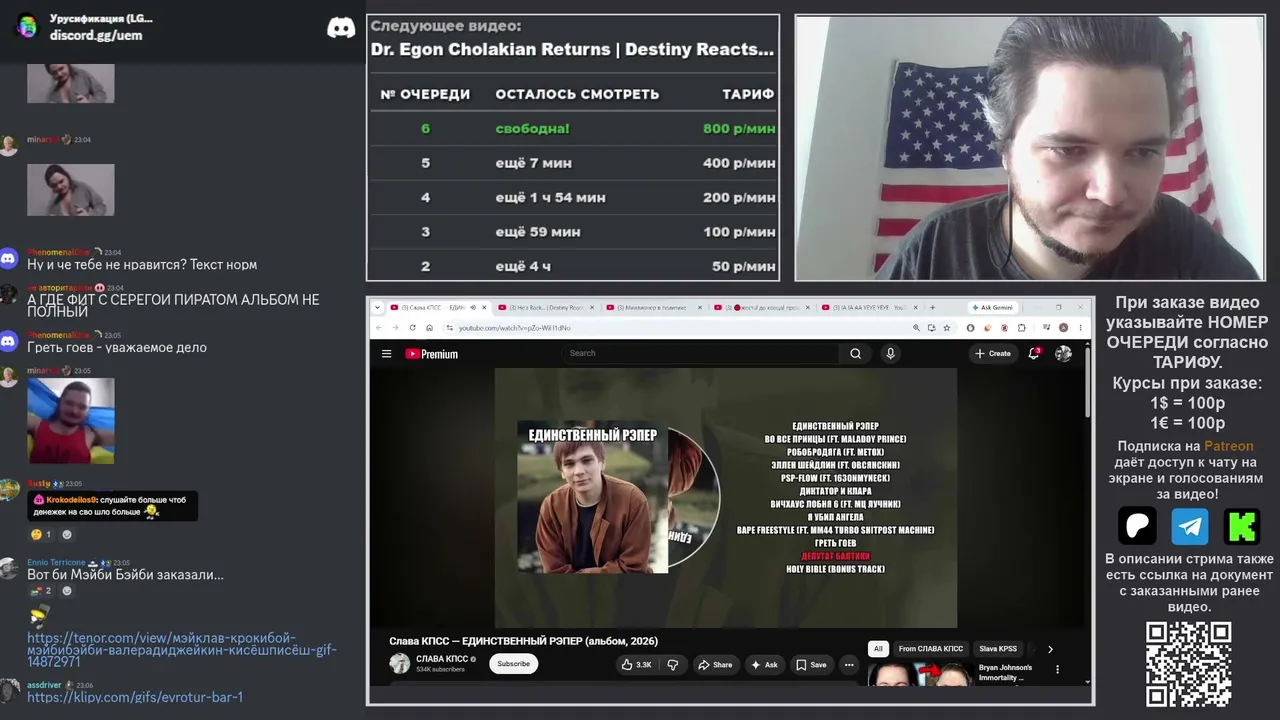Click the Discord logo in the chat header
The image size is (1280, 720).
[341, 27]
